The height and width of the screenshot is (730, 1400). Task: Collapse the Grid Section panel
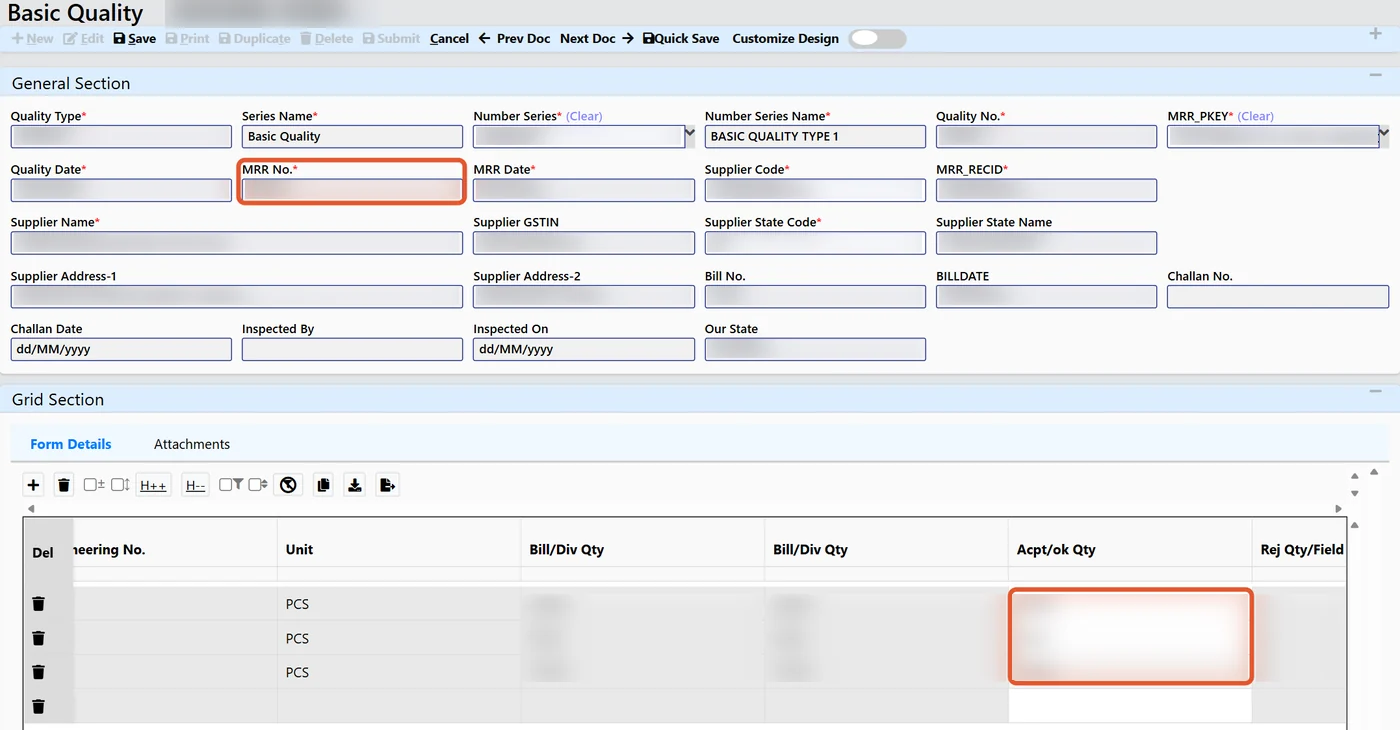[1375, 393]
